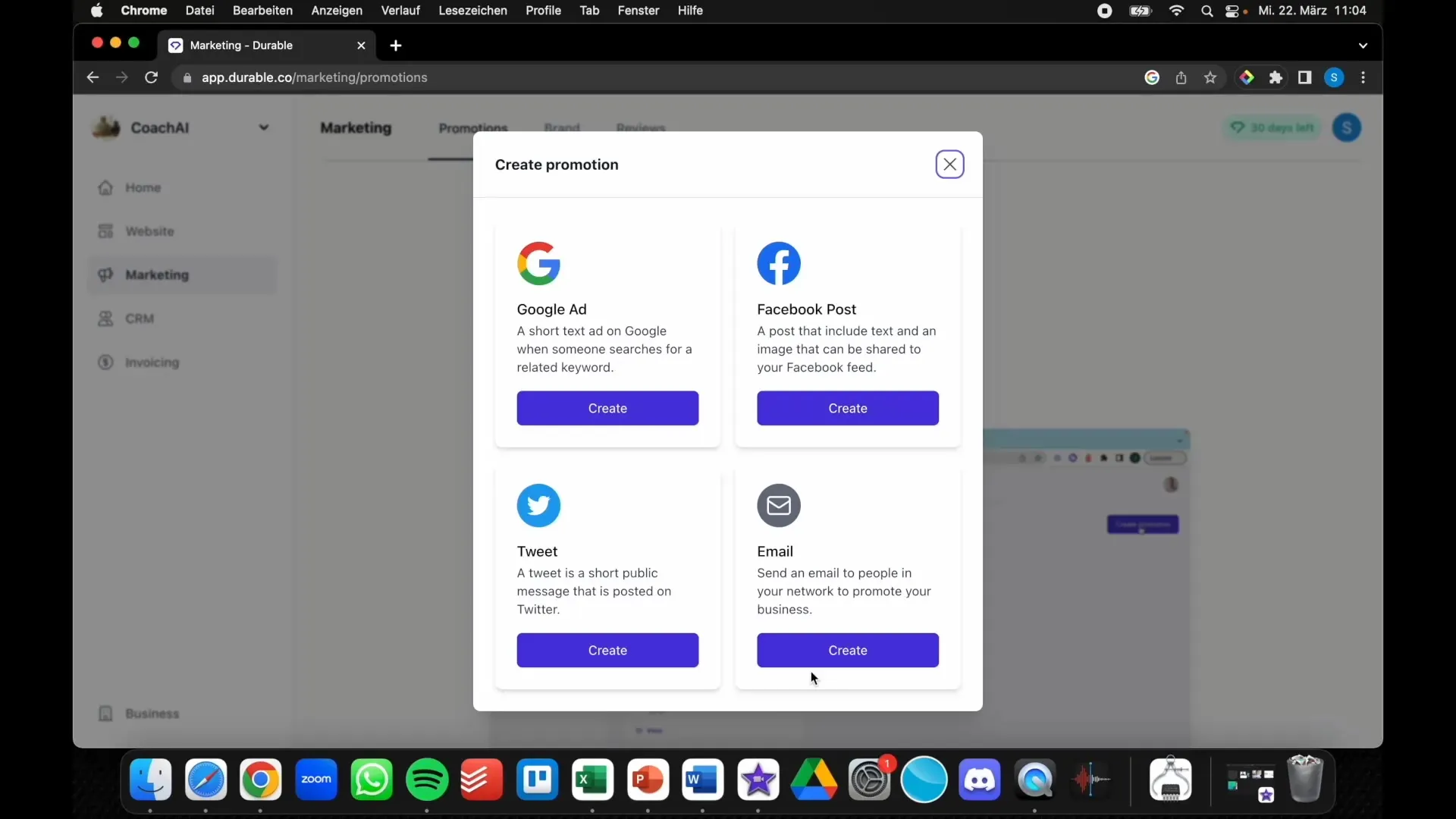Click the address bar URL
Screen dimensions: 1456x819
(314, 77)
